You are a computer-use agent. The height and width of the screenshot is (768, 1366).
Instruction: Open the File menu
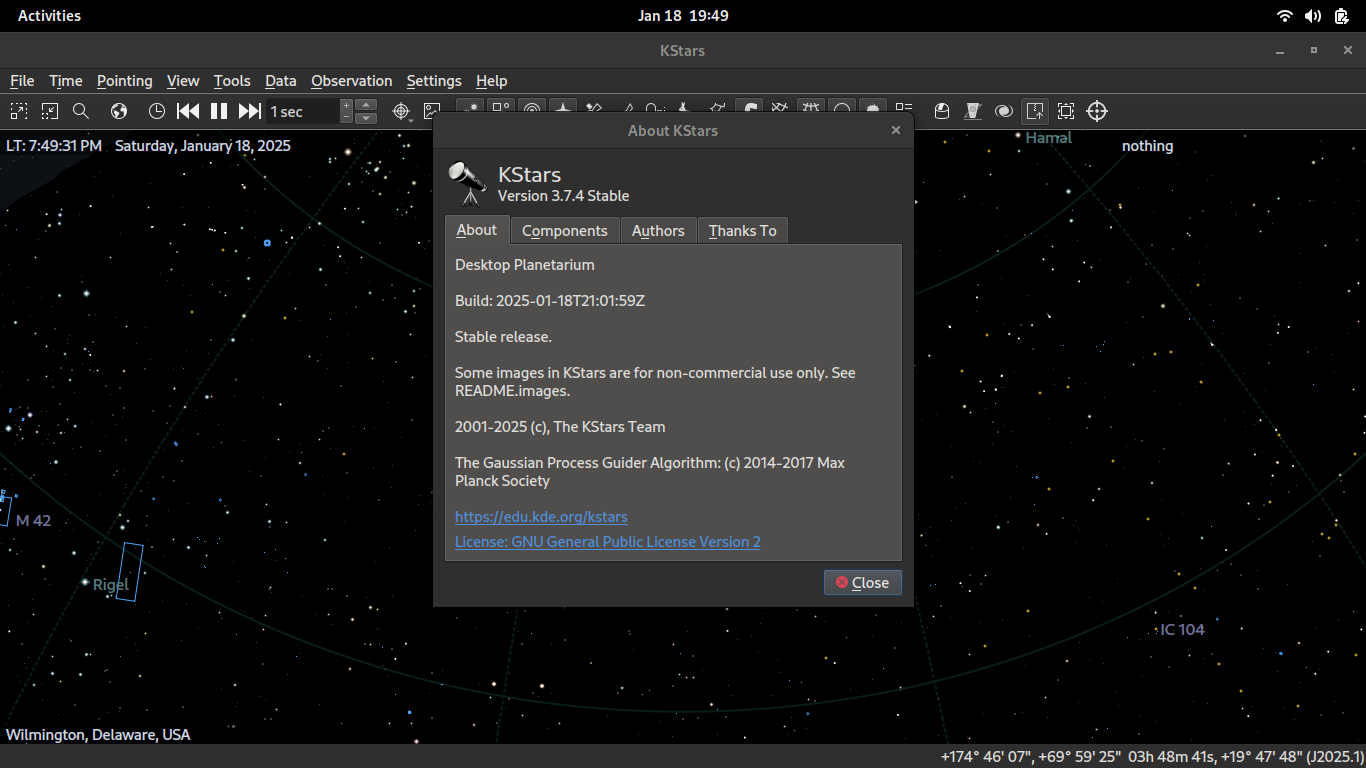tap(22, 81)
